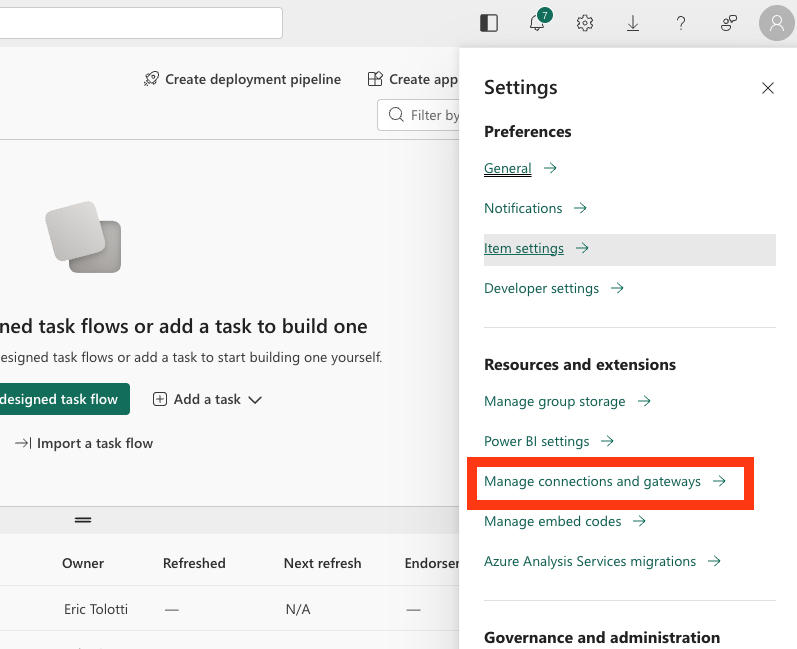Close the Settings pane
Image resolution: width=797 pixels, height=649 pixels.
pos(768,88)
